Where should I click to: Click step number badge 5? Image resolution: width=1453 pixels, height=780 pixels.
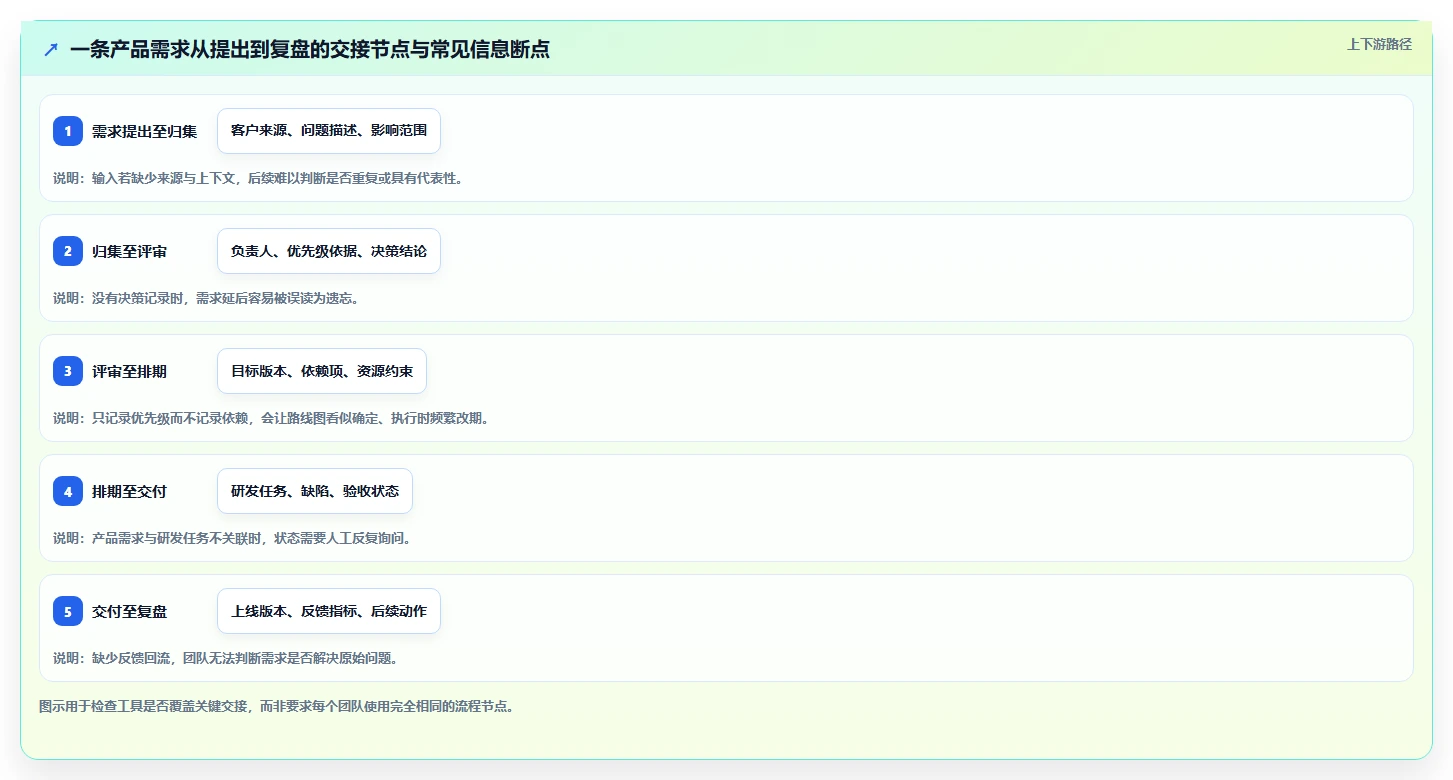pyautogui.click(x=68, y=611)
